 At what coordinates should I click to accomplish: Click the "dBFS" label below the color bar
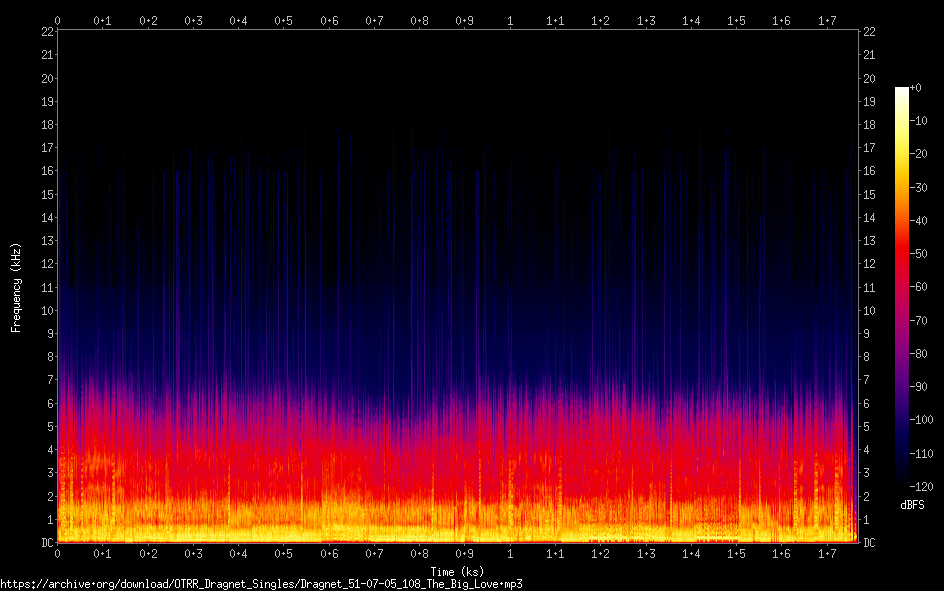coord(911,506)
